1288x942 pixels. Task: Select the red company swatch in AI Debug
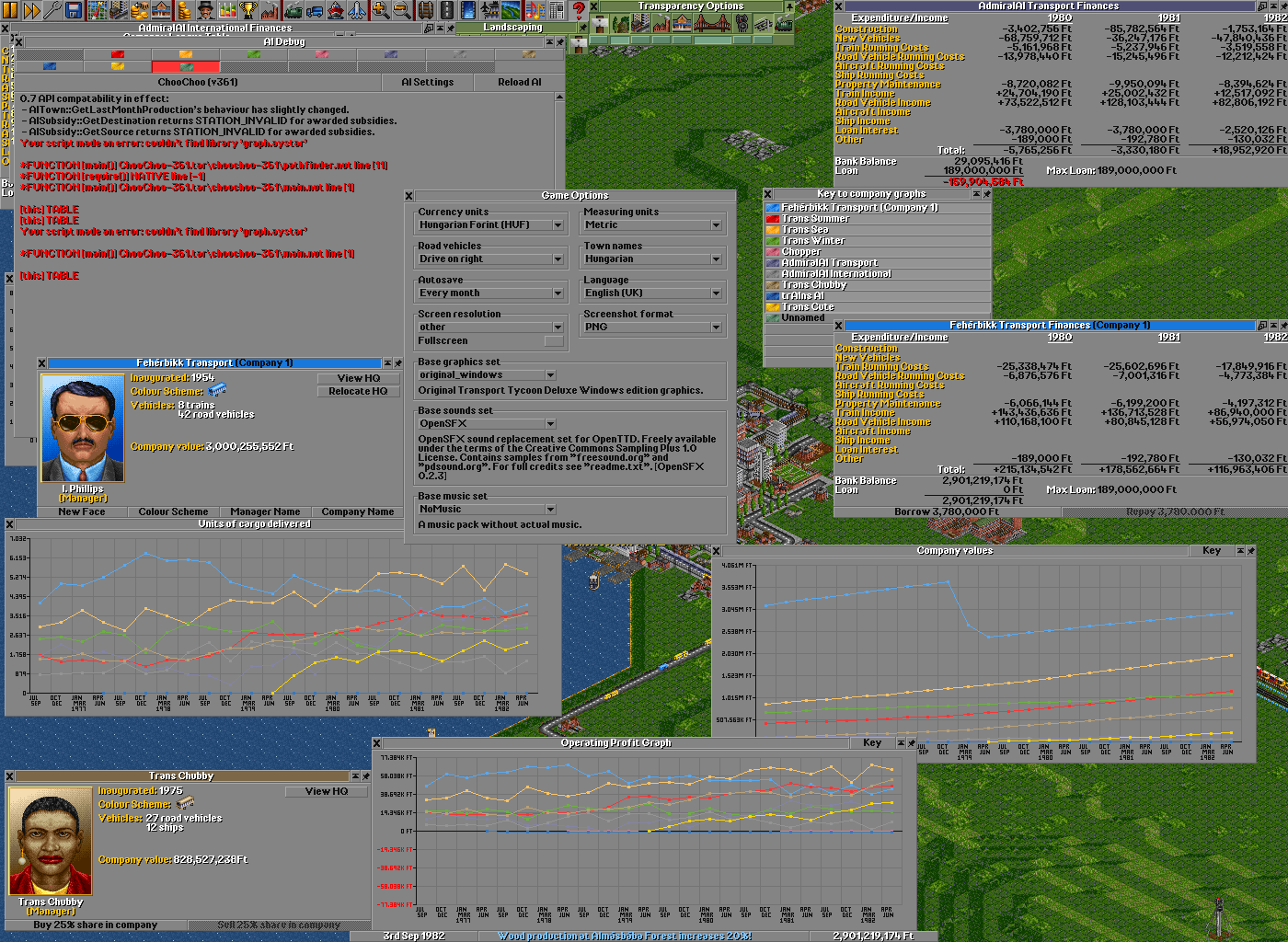pyautogui.click(x=118, y=54)
